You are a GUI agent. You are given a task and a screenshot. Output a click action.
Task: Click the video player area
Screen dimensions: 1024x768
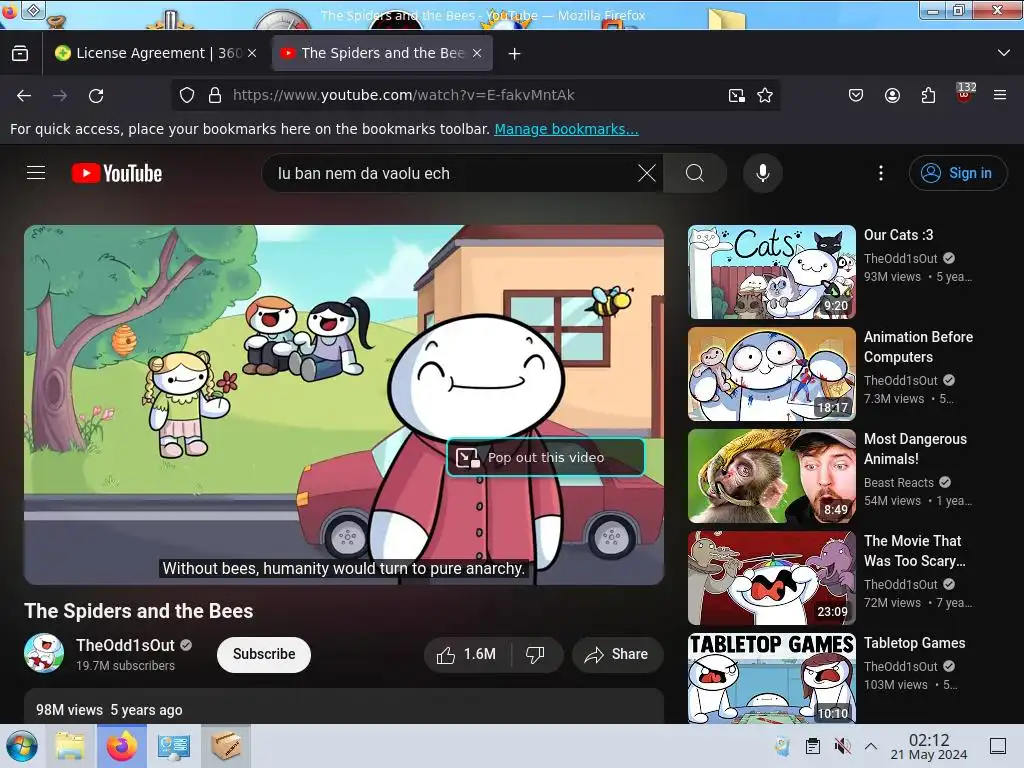(344, 405)
